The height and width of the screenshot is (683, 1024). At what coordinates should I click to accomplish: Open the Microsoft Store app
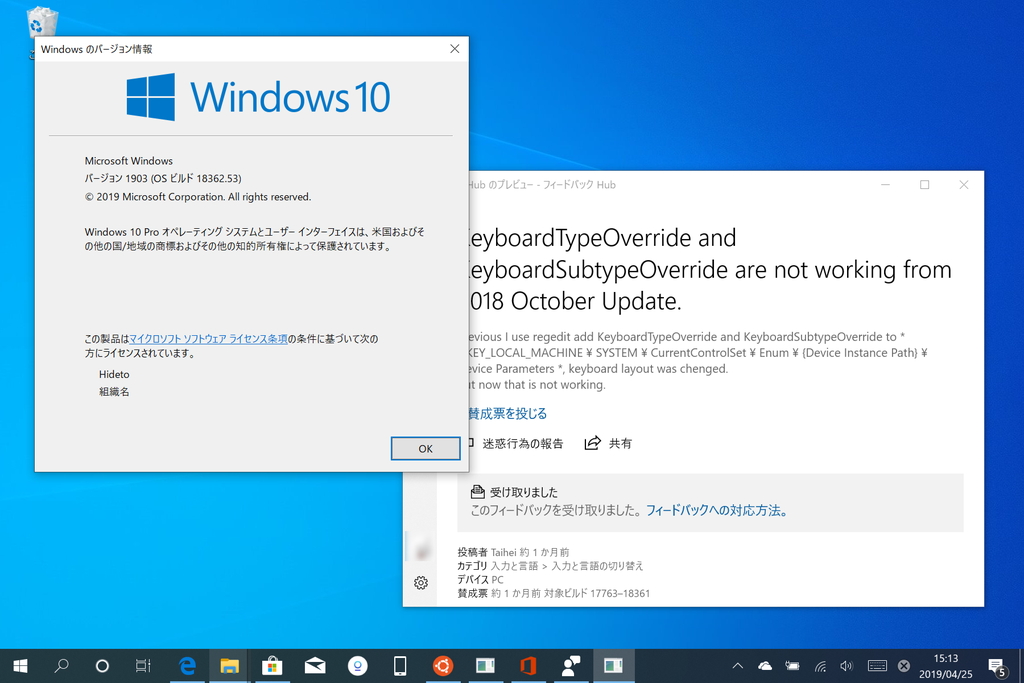[272, 665]
